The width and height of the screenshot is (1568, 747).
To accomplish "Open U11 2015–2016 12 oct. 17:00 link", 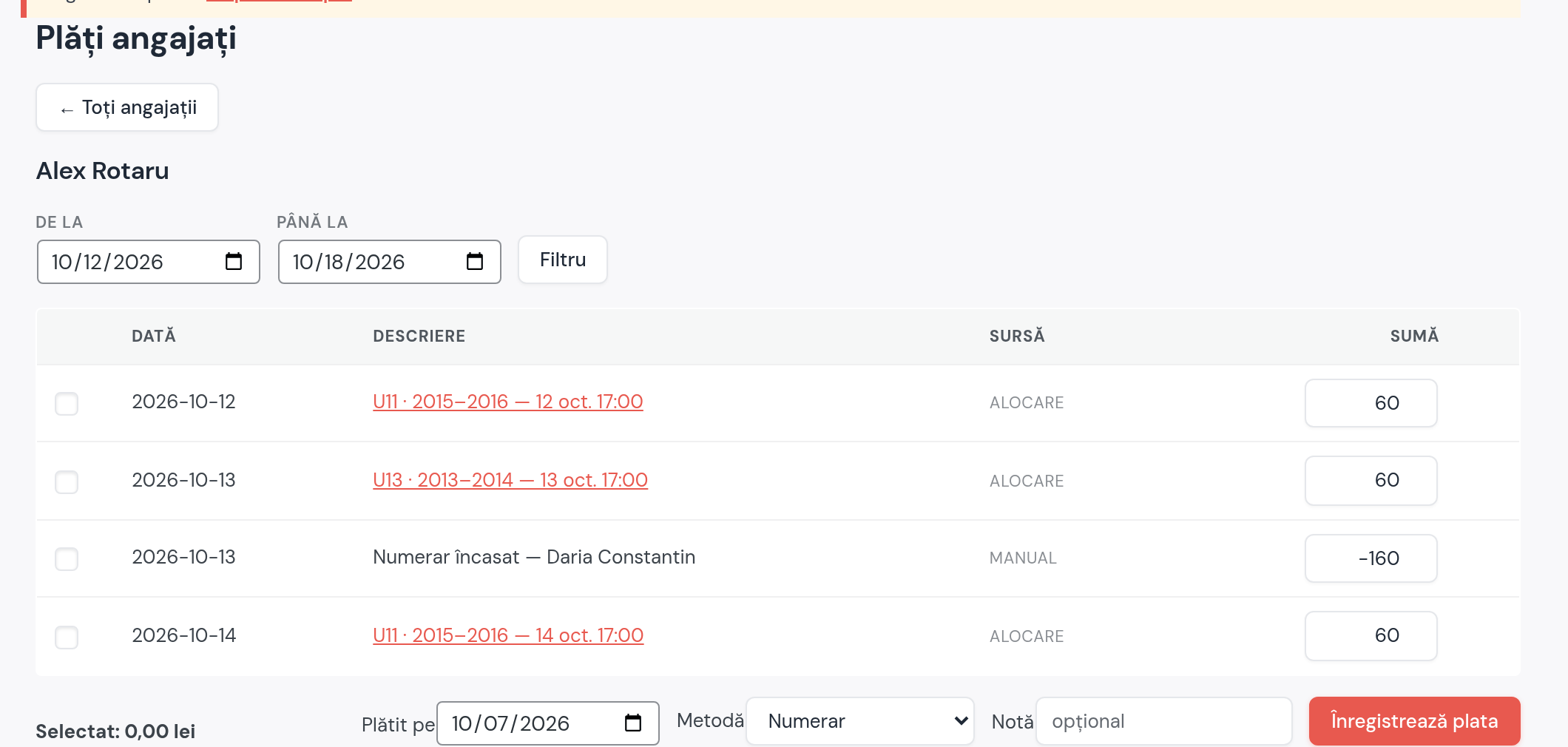I will pos(508,402).
